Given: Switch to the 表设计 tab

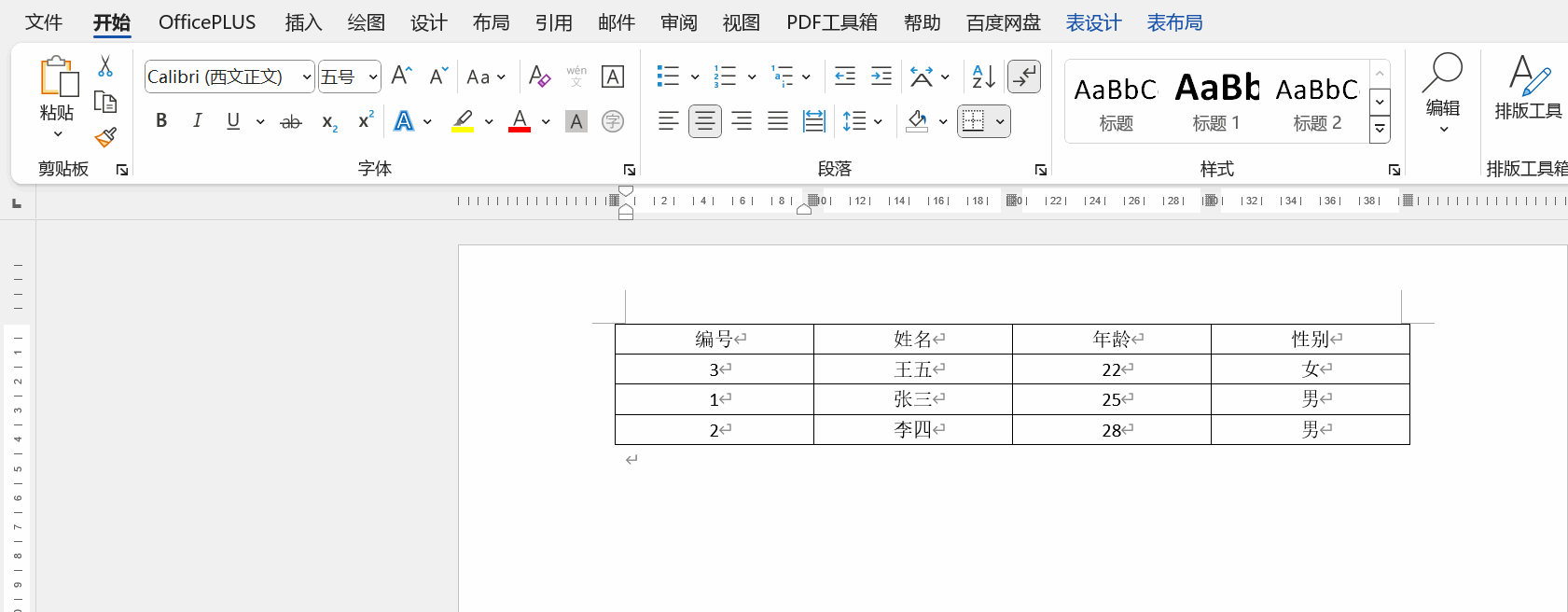Looking at the screenshot, I should point(1093,22).
